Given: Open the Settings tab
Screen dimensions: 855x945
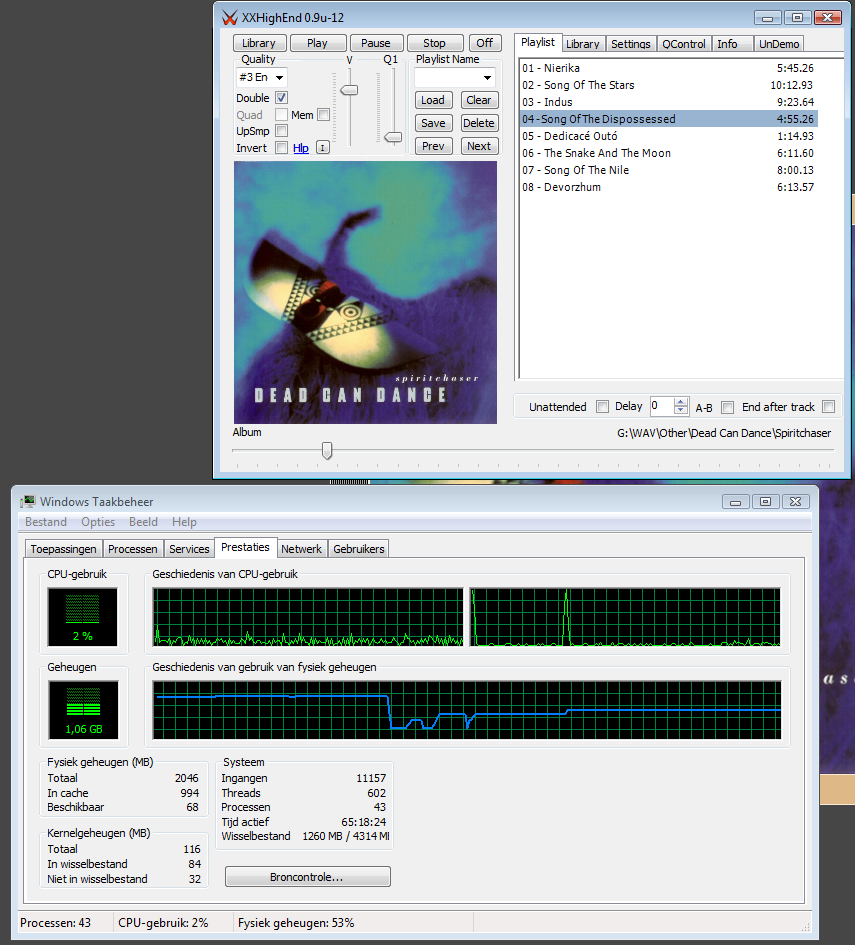Looking at the screenshot, I should tap(631, 44).
